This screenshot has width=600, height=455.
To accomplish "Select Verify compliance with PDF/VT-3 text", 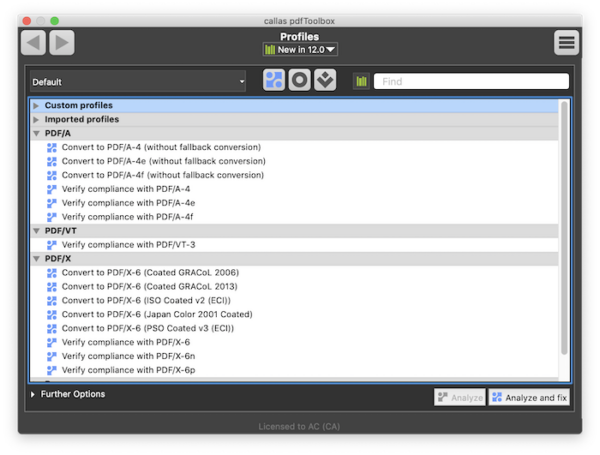I will click(x=128, y=245).
